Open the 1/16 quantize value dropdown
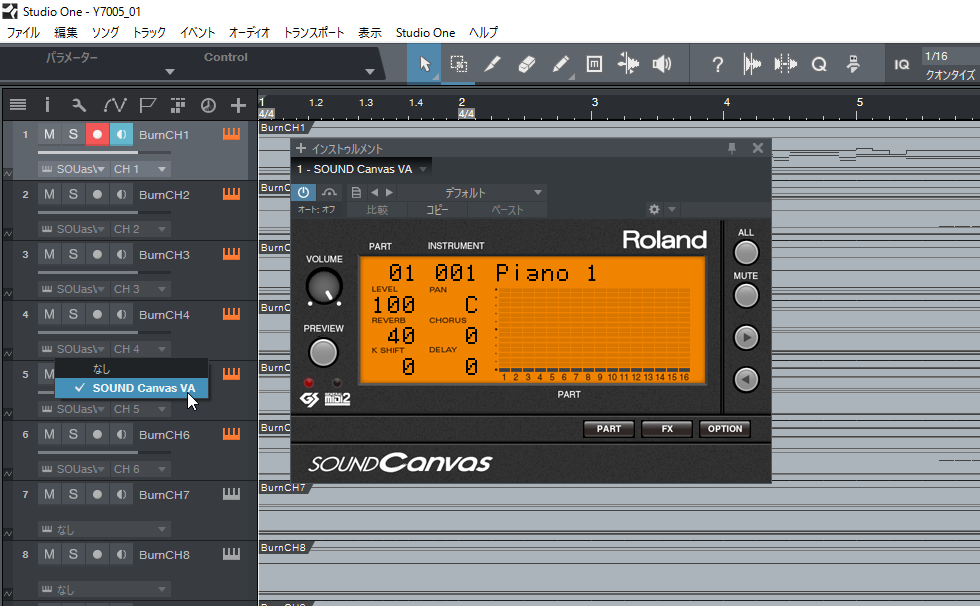This screenshot has height=606, width=980. [x=950, y=56]
